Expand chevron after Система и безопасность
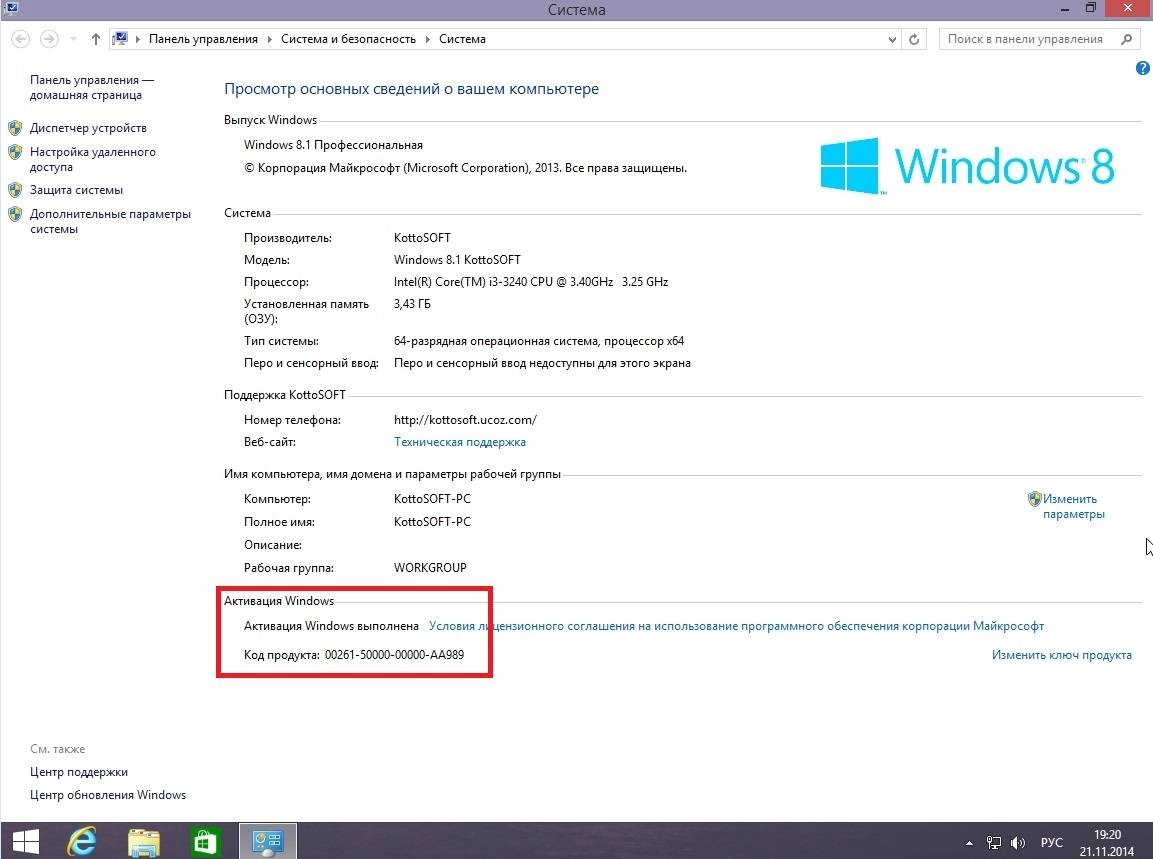Screen dimensions: 1153x859 tap(427, 39)
